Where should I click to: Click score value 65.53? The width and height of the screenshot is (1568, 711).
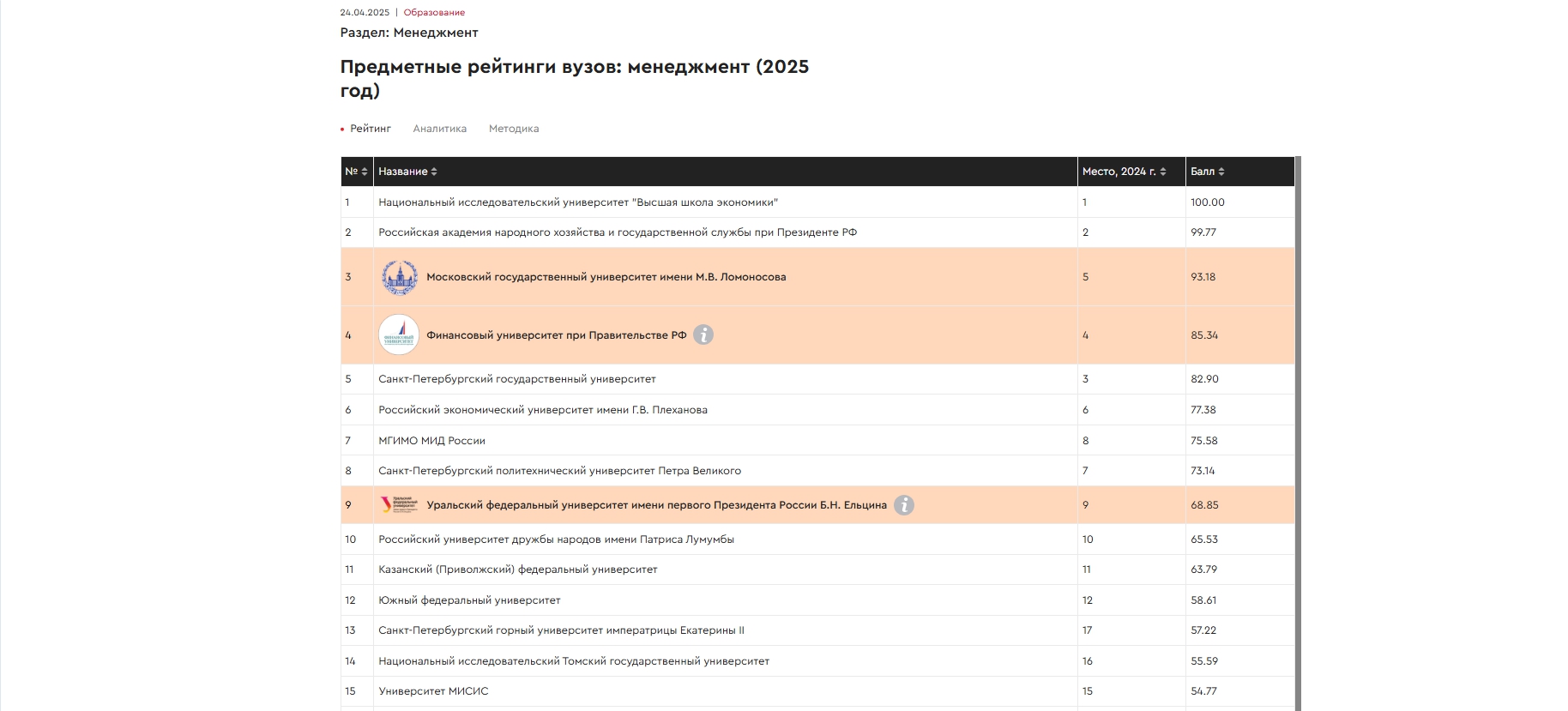[1204, 539]
